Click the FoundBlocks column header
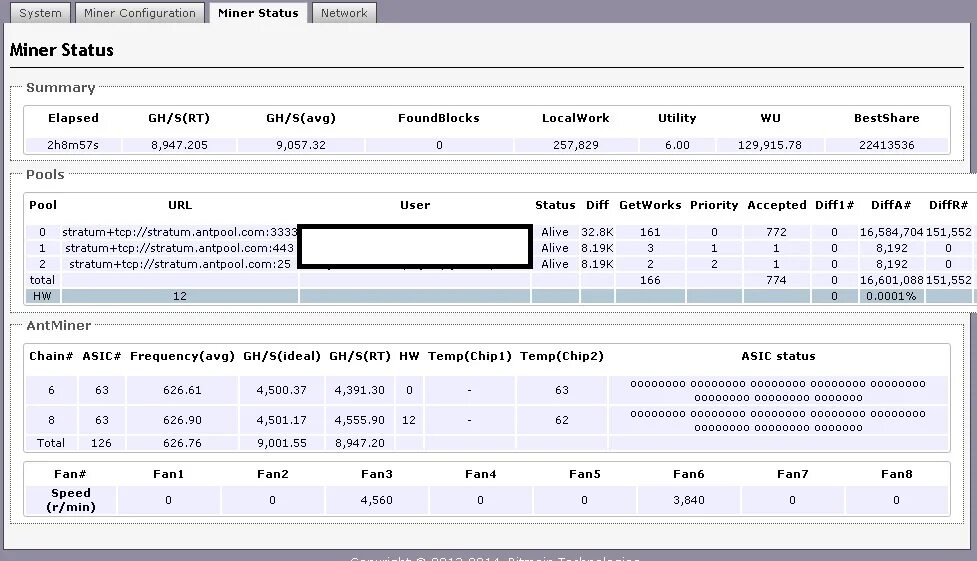This screenshot has width=977, height=561. coord(439,118)
